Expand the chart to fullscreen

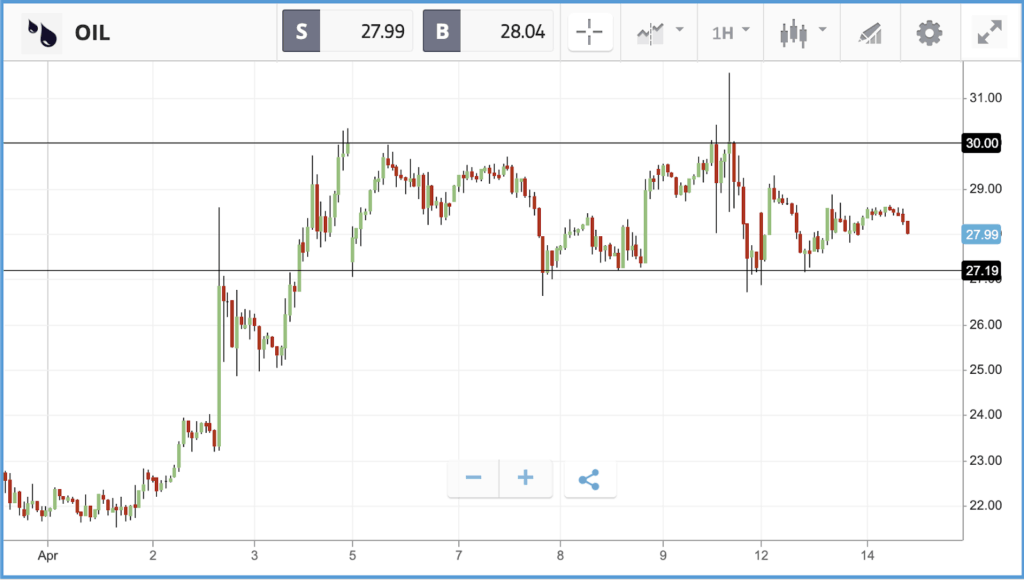[x=990, y=32]
